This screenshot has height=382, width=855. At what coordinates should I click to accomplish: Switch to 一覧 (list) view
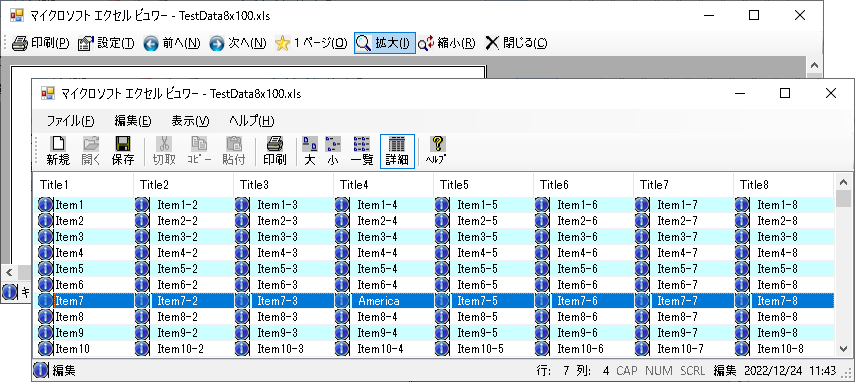point(361,151)
